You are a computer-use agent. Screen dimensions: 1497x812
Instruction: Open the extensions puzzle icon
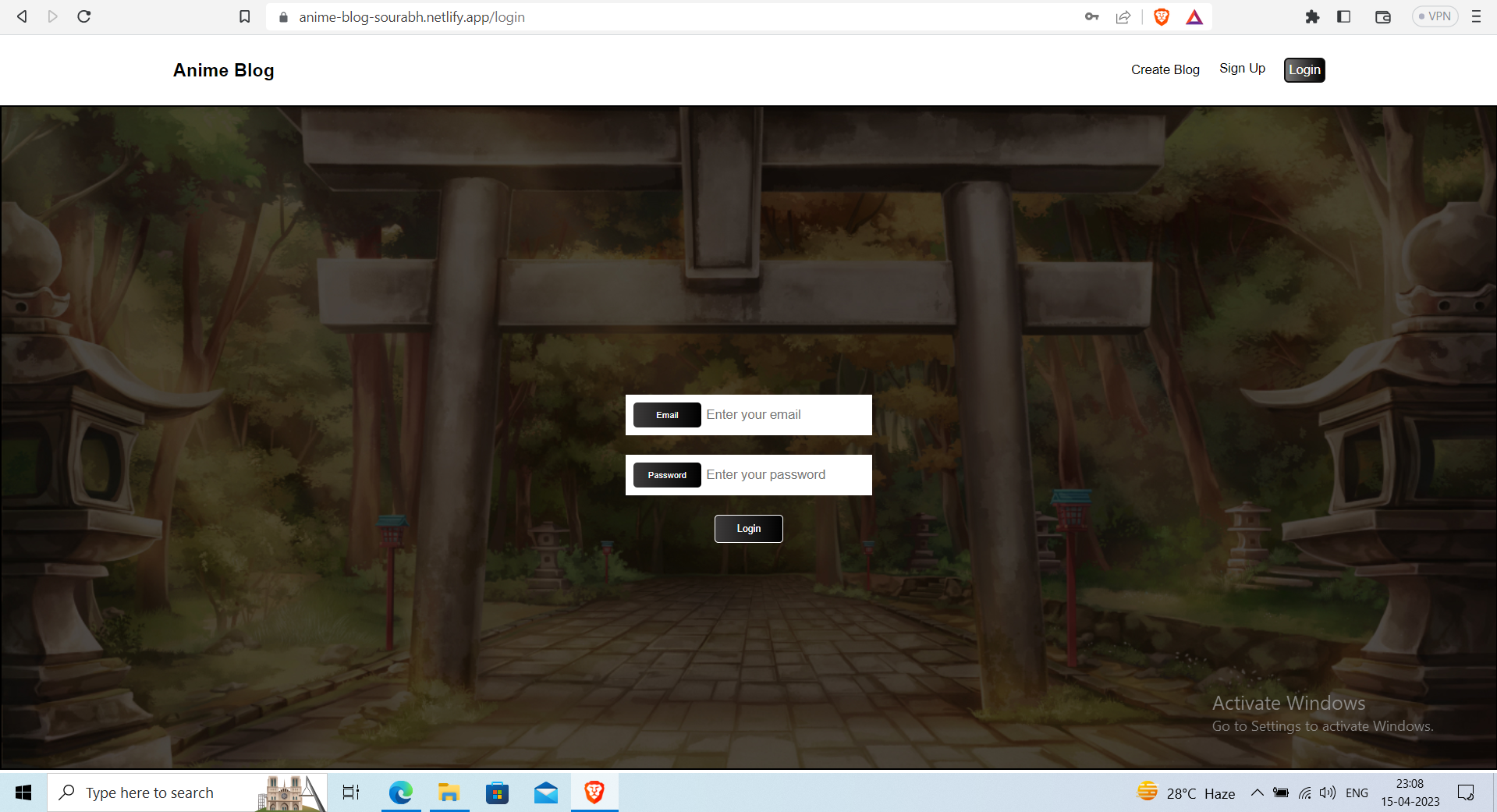1312,16
